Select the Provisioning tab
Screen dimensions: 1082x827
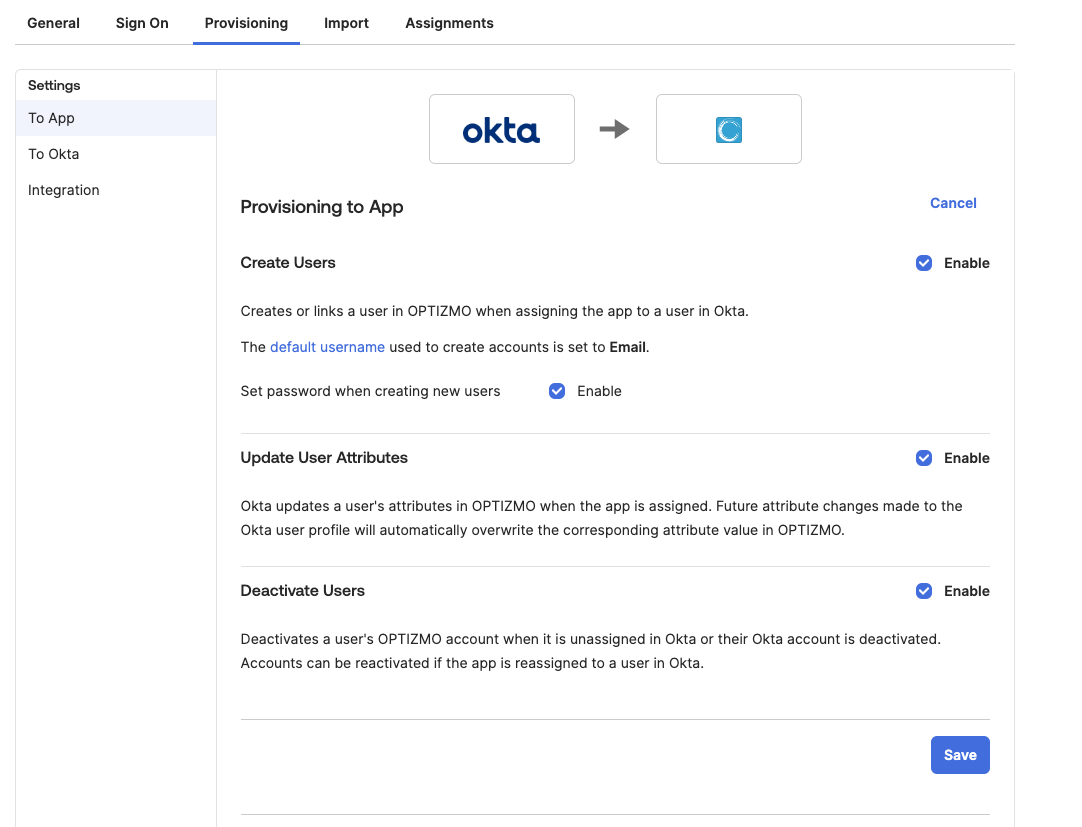pyautogui.click(x=246, y=23)
